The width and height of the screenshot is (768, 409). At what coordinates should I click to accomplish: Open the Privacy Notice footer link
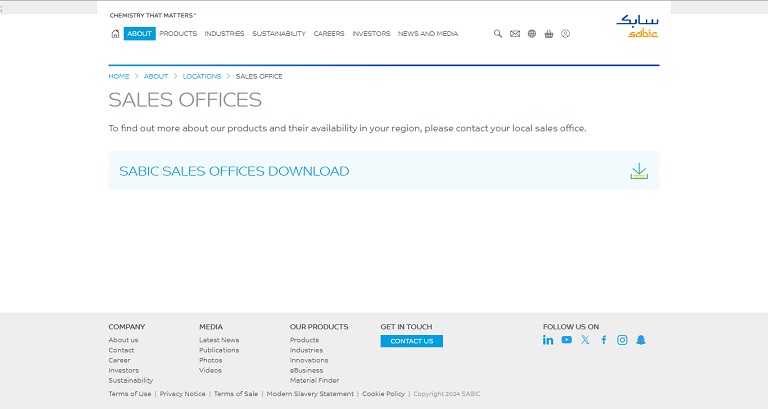pyautogui.click(x=182, y=394)
